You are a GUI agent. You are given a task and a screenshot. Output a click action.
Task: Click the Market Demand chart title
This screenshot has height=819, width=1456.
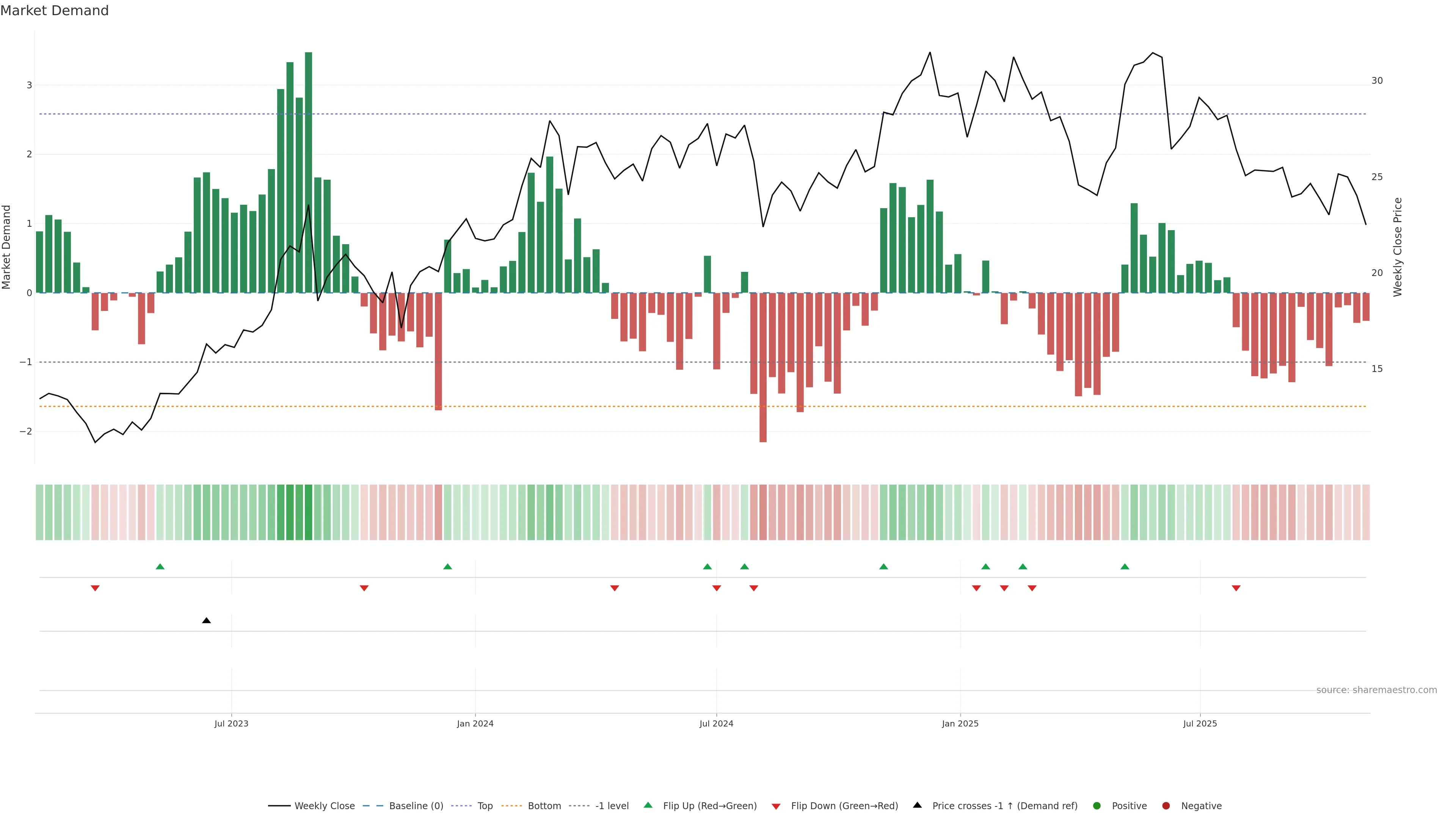click(x=54, y=11)
